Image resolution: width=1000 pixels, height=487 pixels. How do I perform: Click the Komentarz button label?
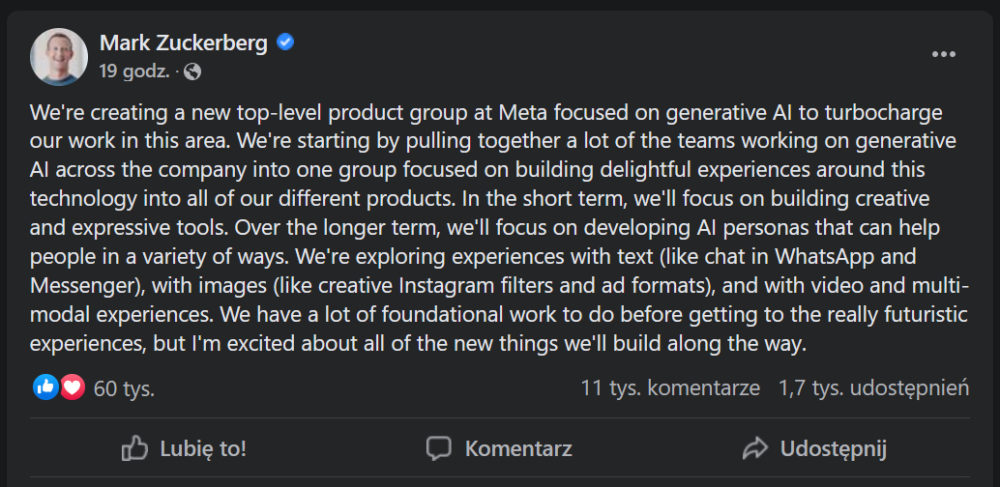518,449
